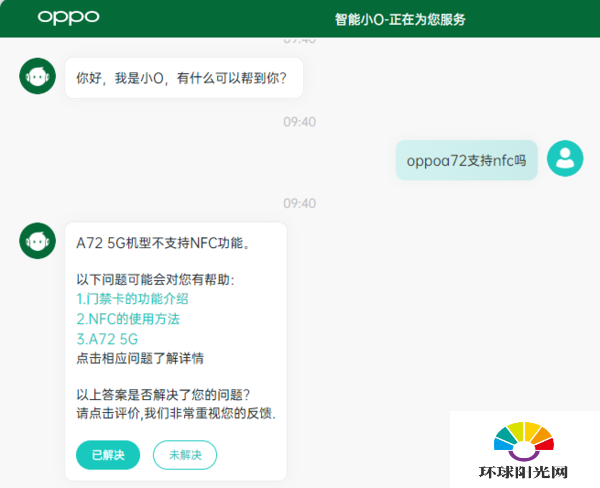The image size is (600, 488).
Task: Click the user profile avatar icon
Action: [x=565, y=158]
